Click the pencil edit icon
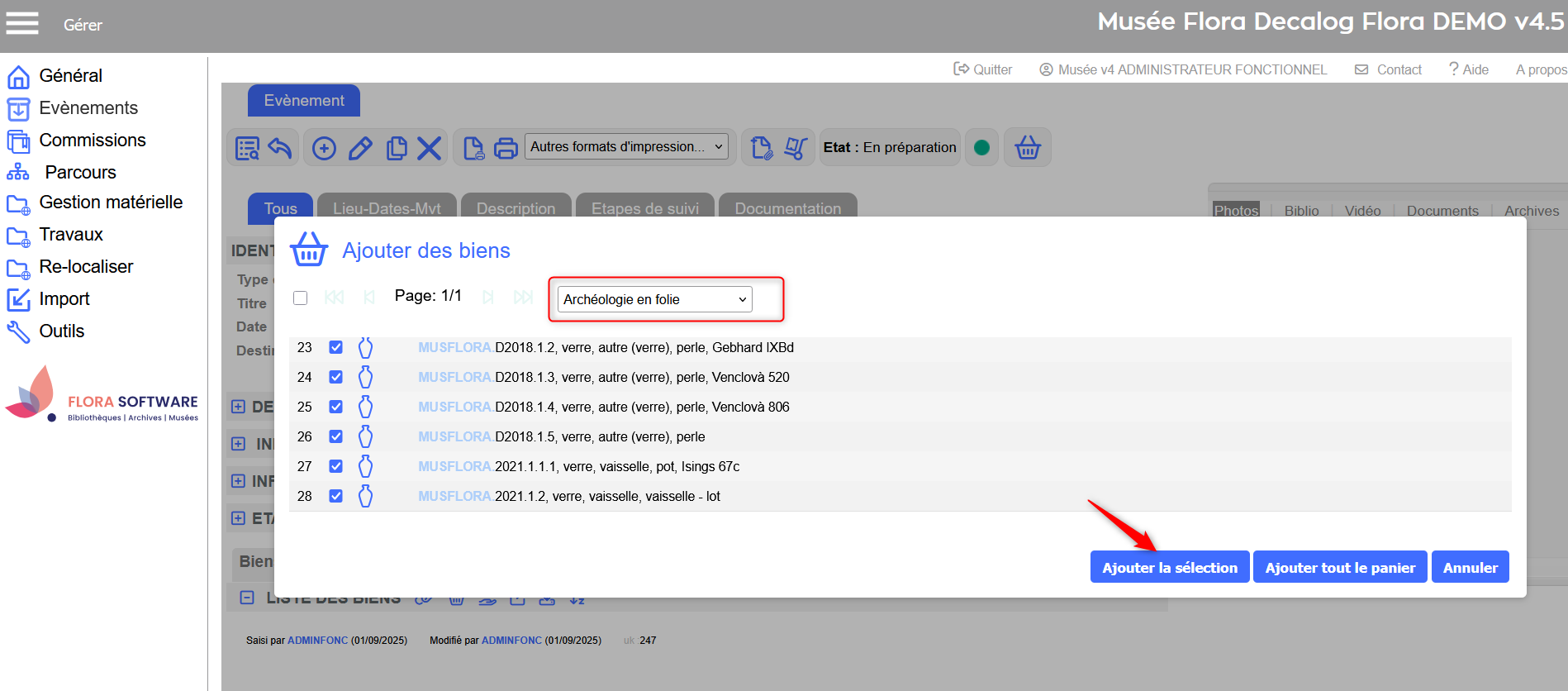The height and width of the screenshot is (691, 1568). 360,149
